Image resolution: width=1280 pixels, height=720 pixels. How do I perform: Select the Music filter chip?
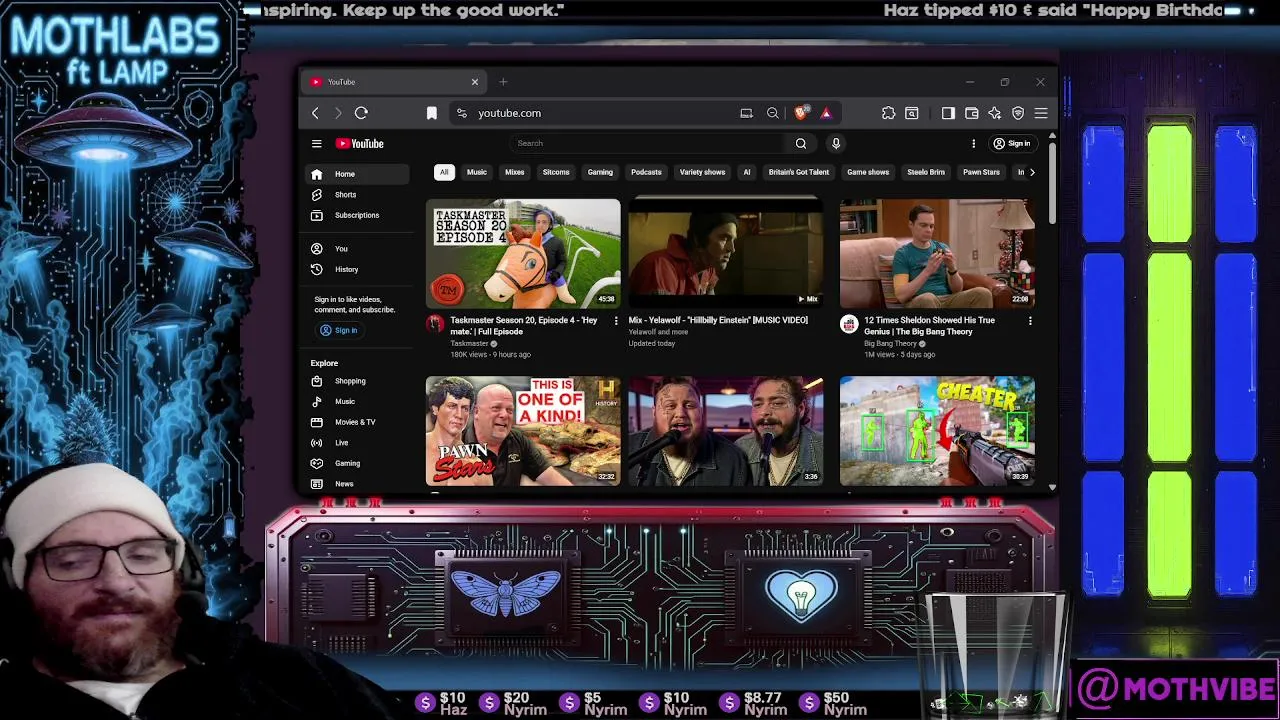pos(477,172)
